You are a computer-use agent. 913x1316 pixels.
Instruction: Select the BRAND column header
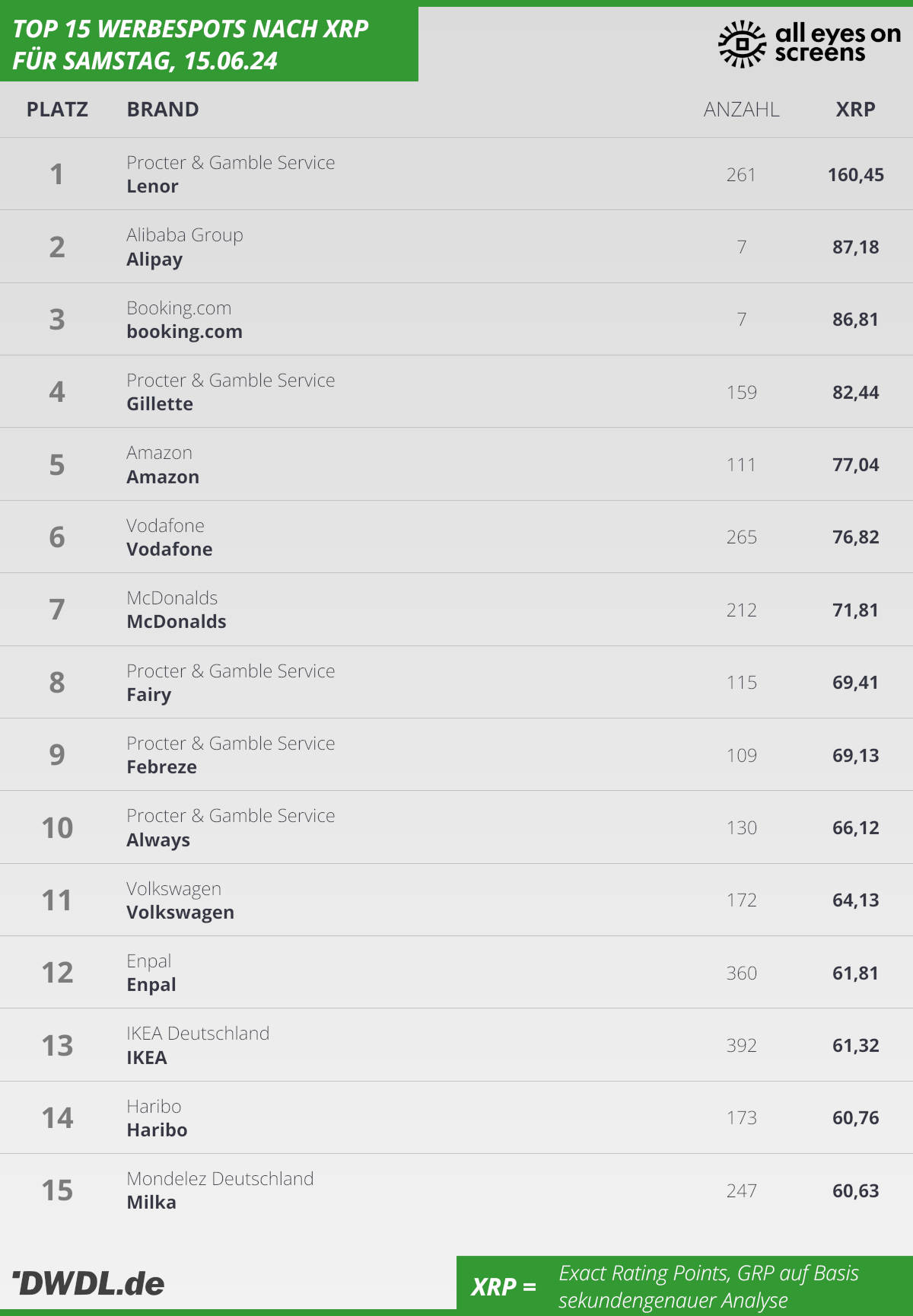[163, 110]
